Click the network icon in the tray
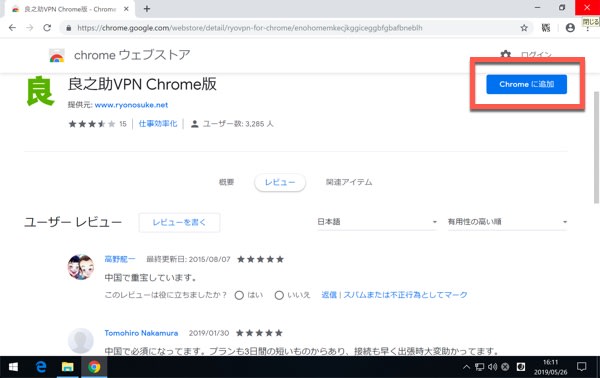This screenshot has height=378, width=600. click(479, 367)
